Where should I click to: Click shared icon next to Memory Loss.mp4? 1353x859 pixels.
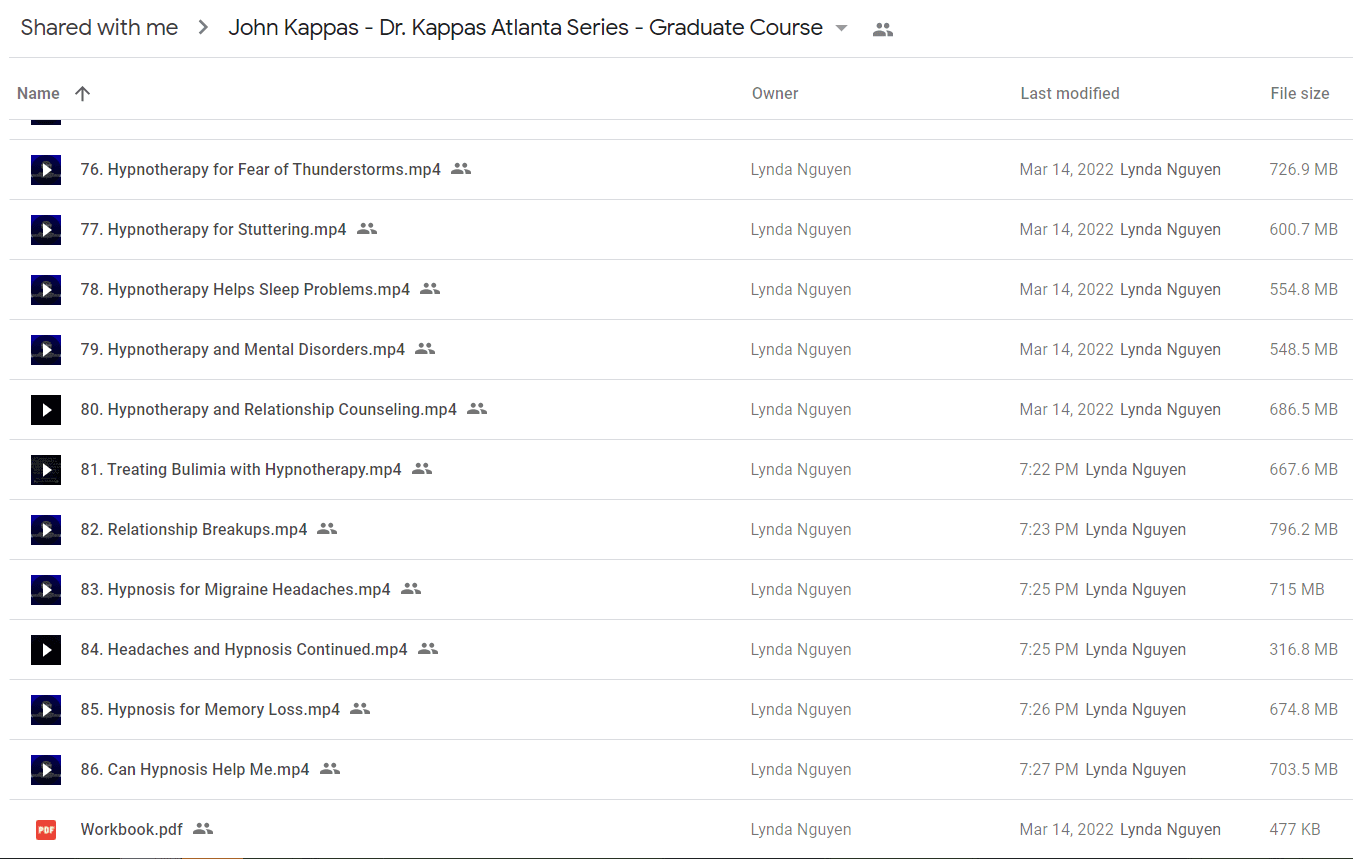coord(360,709)
